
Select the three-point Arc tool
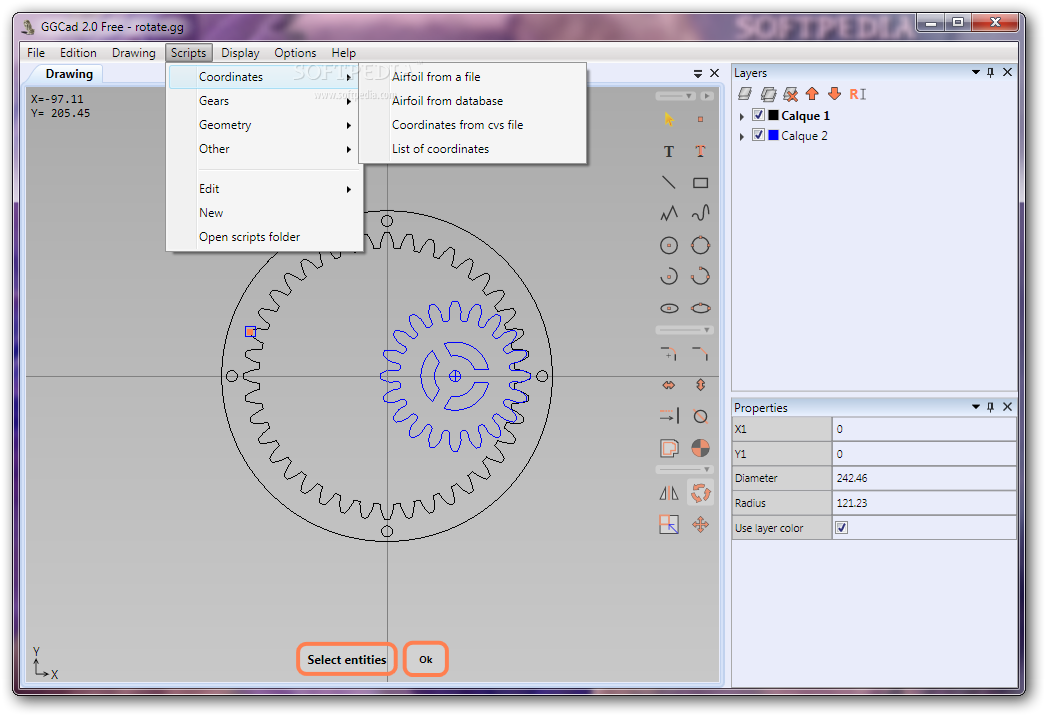click(x=700, y=276)
